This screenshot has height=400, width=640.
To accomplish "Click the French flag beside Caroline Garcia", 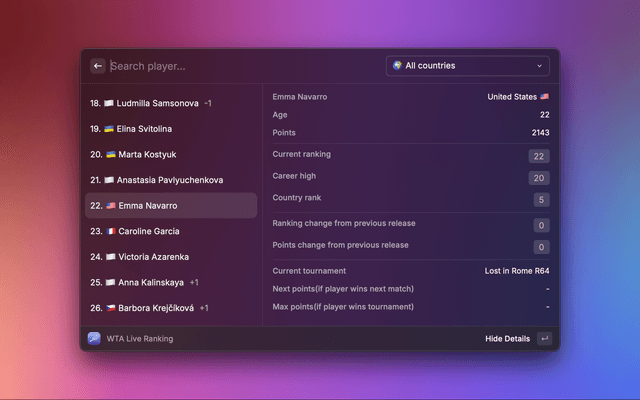I will [x=110, y=231].
